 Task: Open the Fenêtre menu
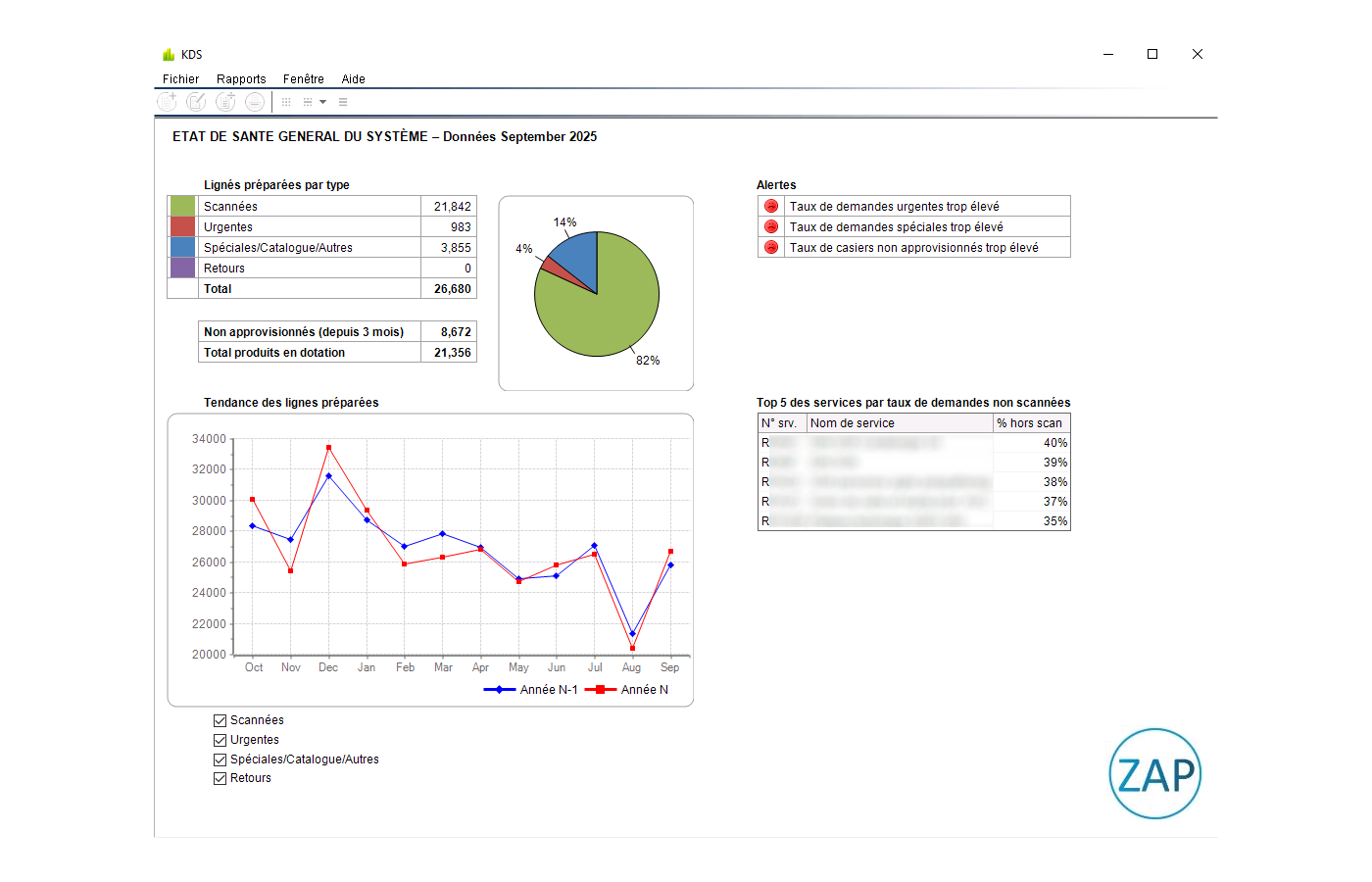[304, 79]
